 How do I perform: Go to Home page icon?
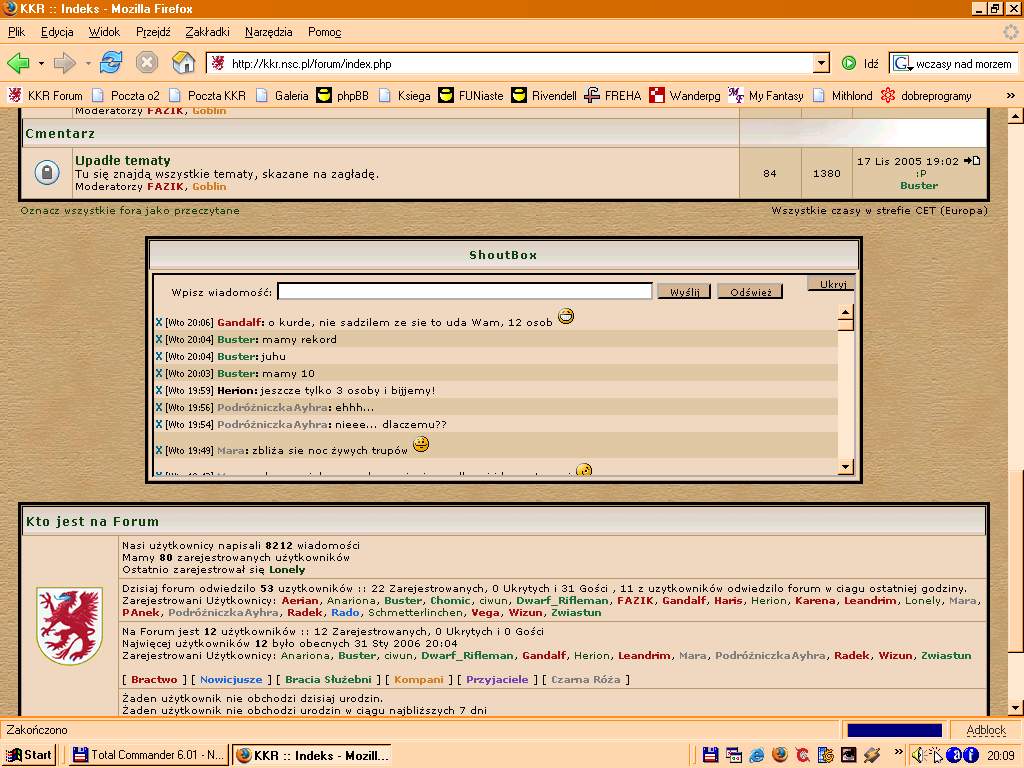[x=184, y=63]
